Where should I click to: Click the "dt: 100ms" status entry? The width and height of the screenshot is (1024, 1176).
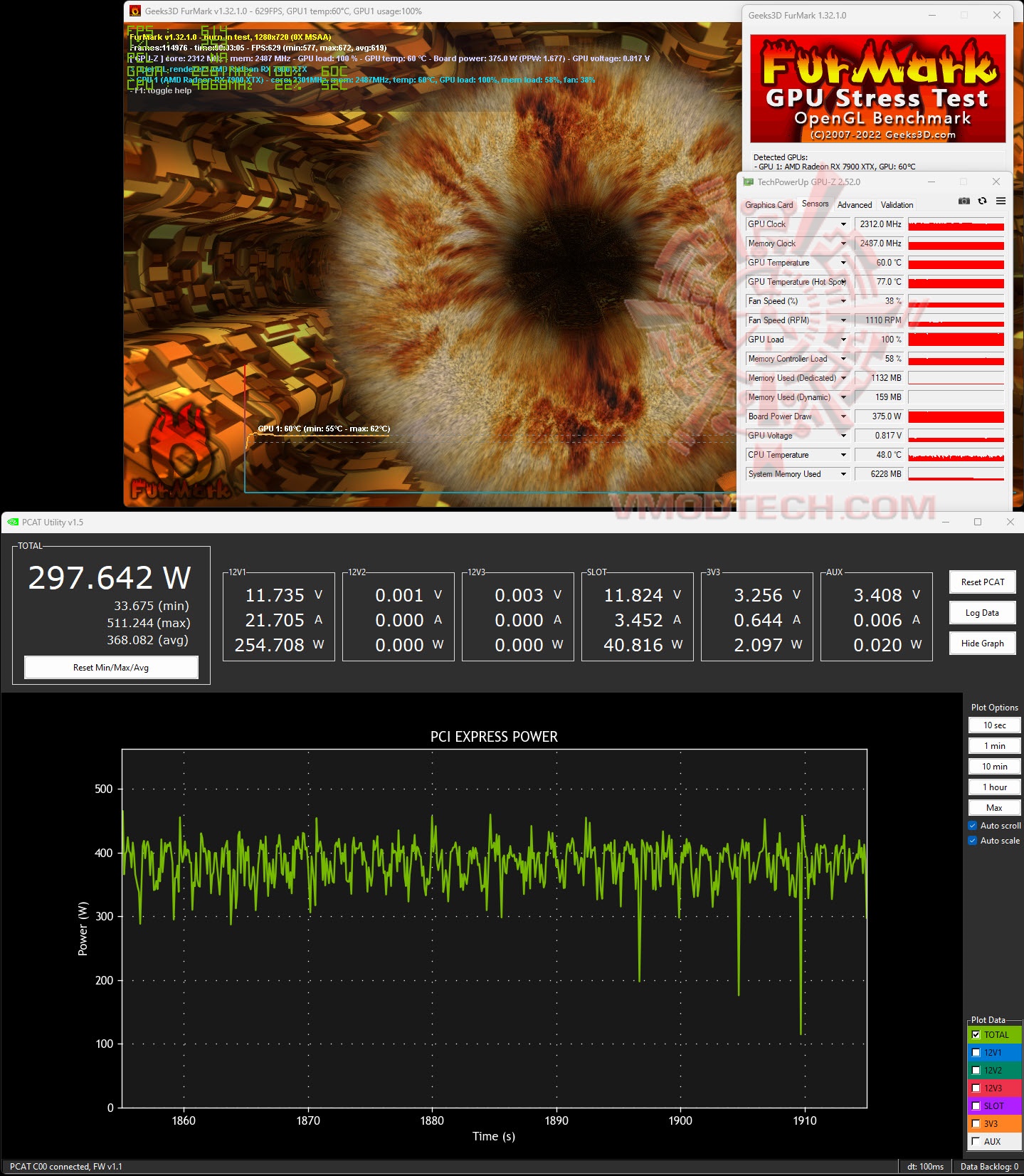click(925, 1167)
